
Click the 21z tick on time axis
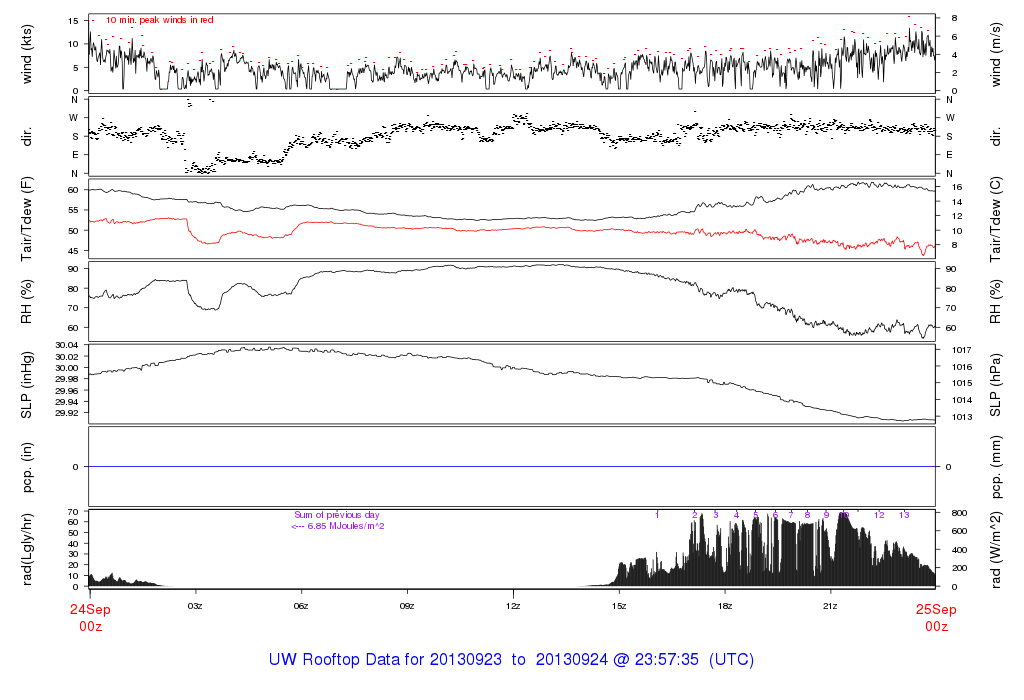(x=830, y=606)
